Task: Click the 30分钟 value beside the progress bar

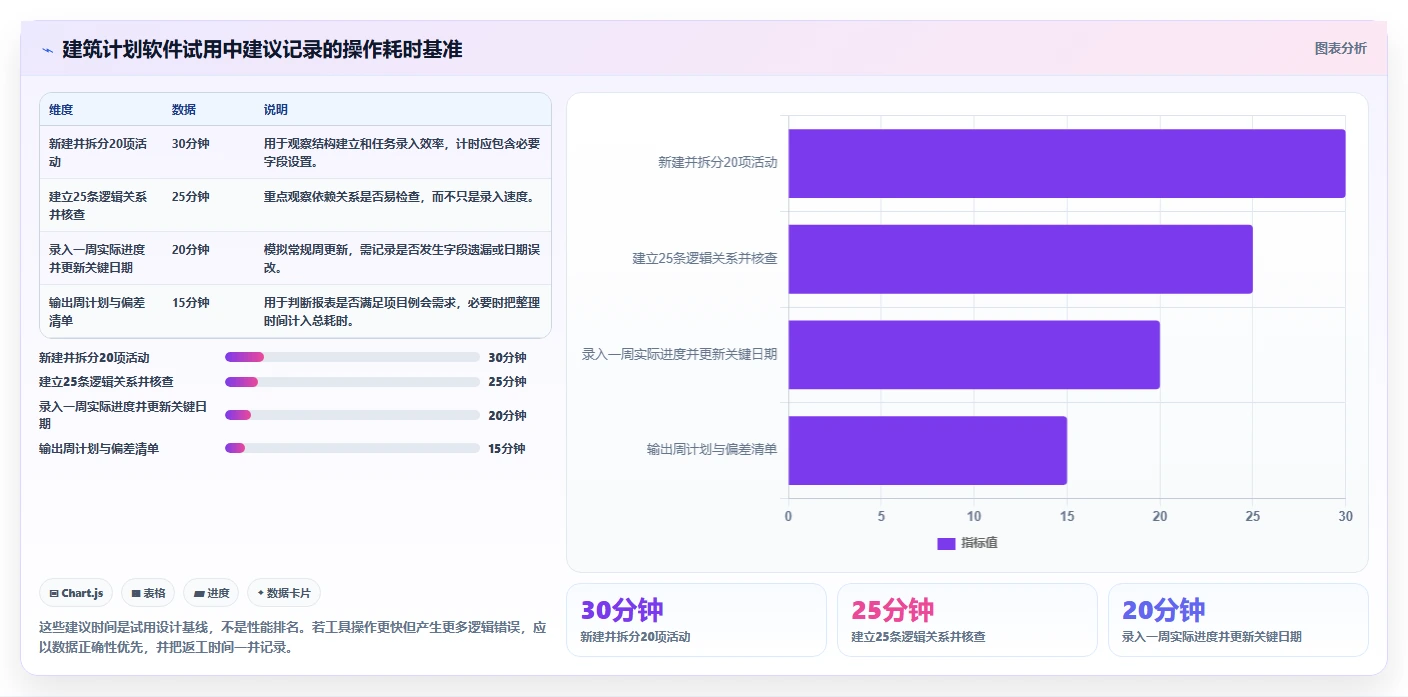Action: 507,357
